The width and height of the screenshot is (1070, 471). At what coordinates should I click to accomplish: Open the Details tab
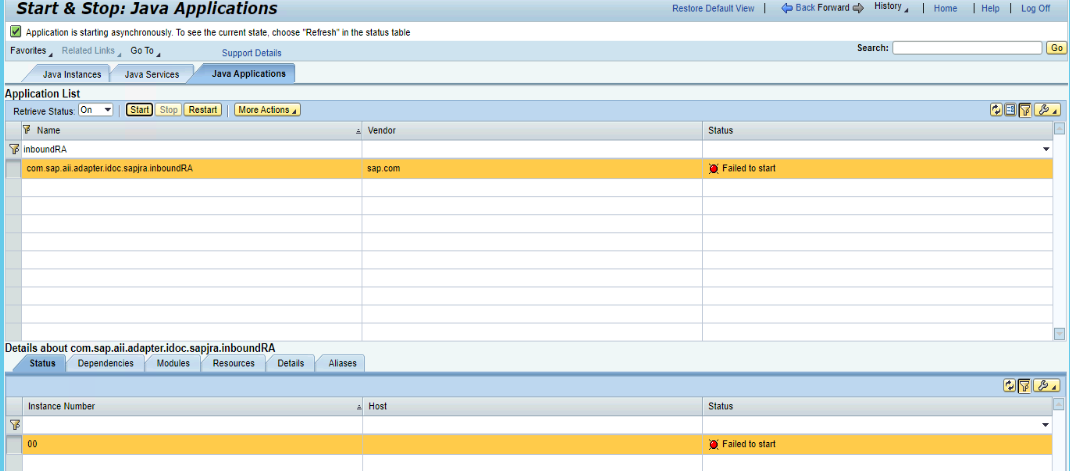[291, 363]
